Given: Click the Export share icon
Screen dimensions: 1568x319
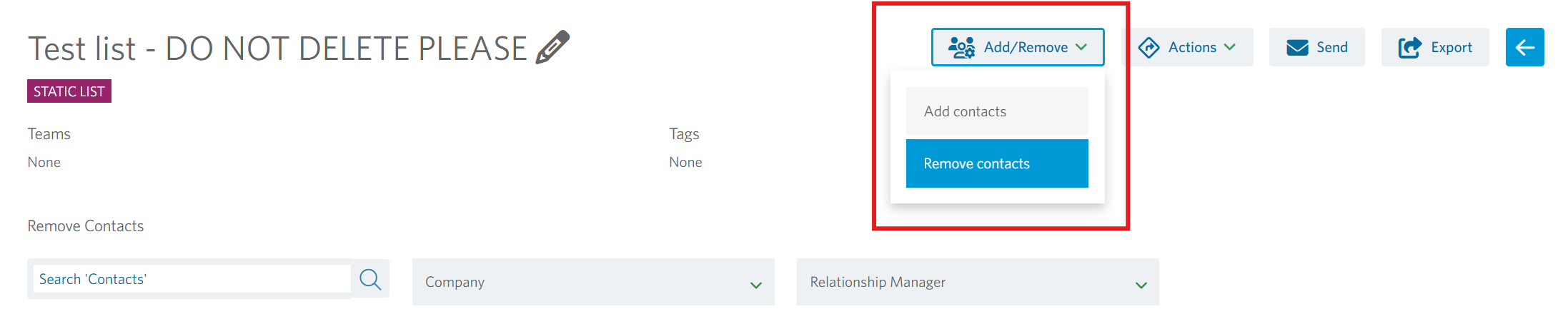Looking at the screenshot, I should tap(1409, 48).
